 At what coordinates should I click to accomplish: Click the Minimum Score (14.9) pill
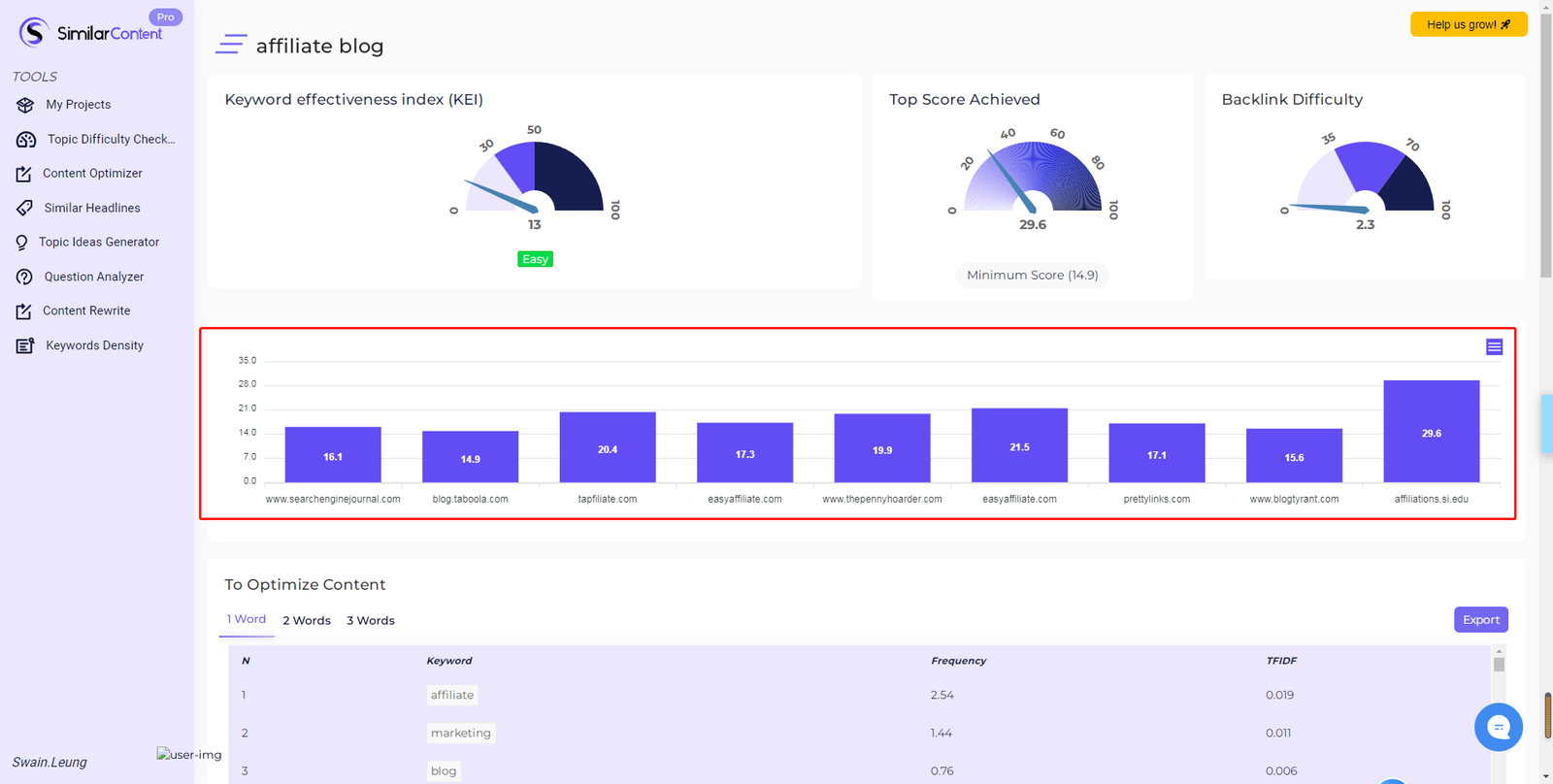pyautogui.click(x=1033, y=276)
